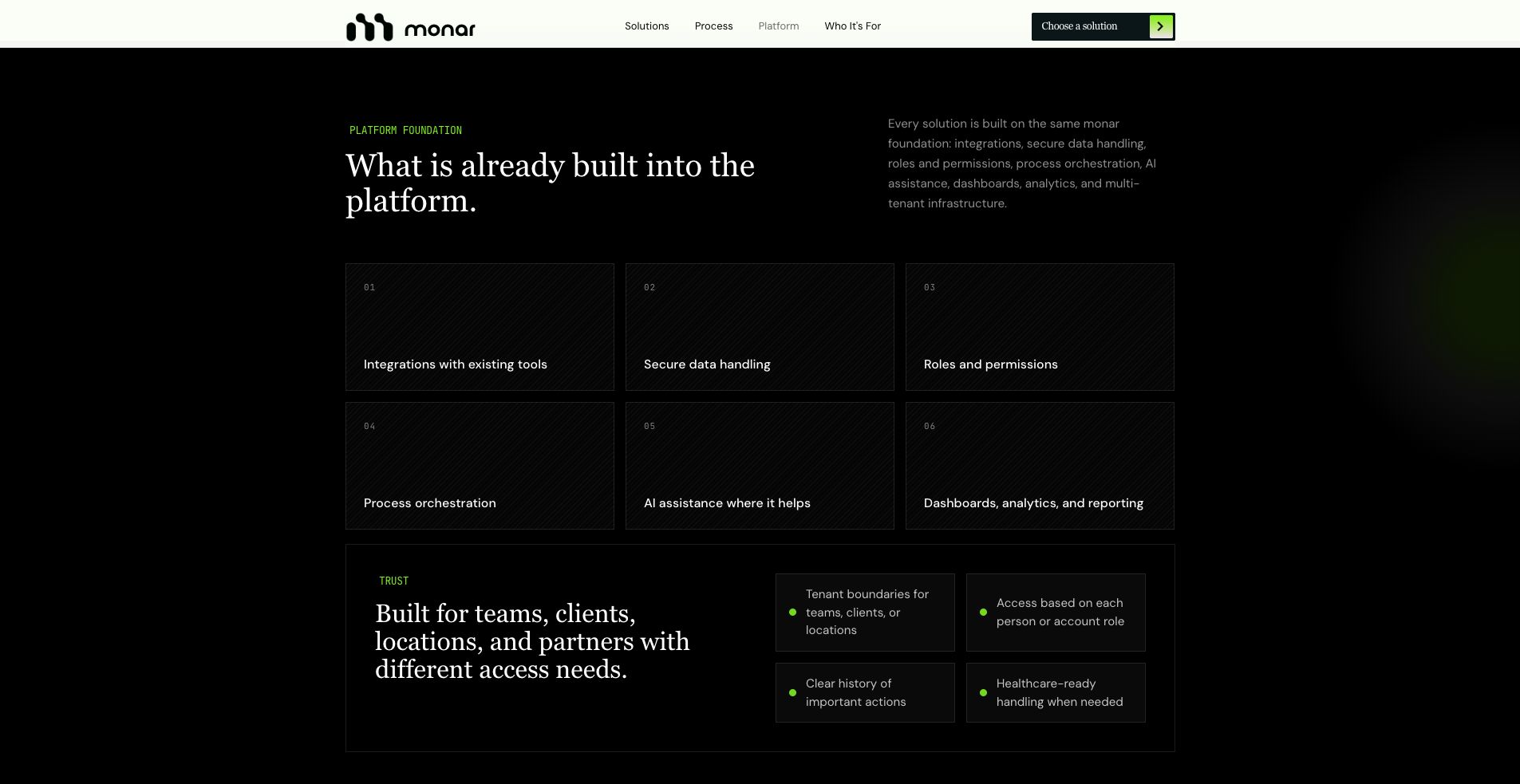Open the Process orchestration card
This screenshot has height=784, width=1520.
pos(480,466)
